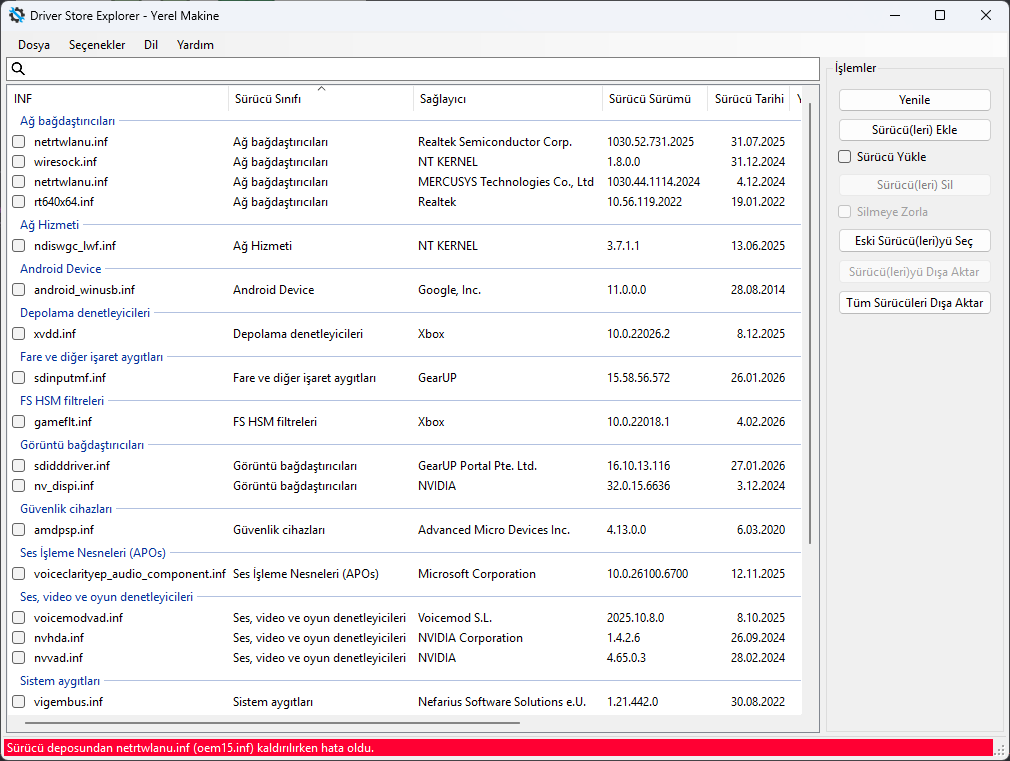The height and width of the screenshot is (761, 1010).
Task: Collapse the Görüntü bağdaştırıcıları group
Action: tap(82, 445)
